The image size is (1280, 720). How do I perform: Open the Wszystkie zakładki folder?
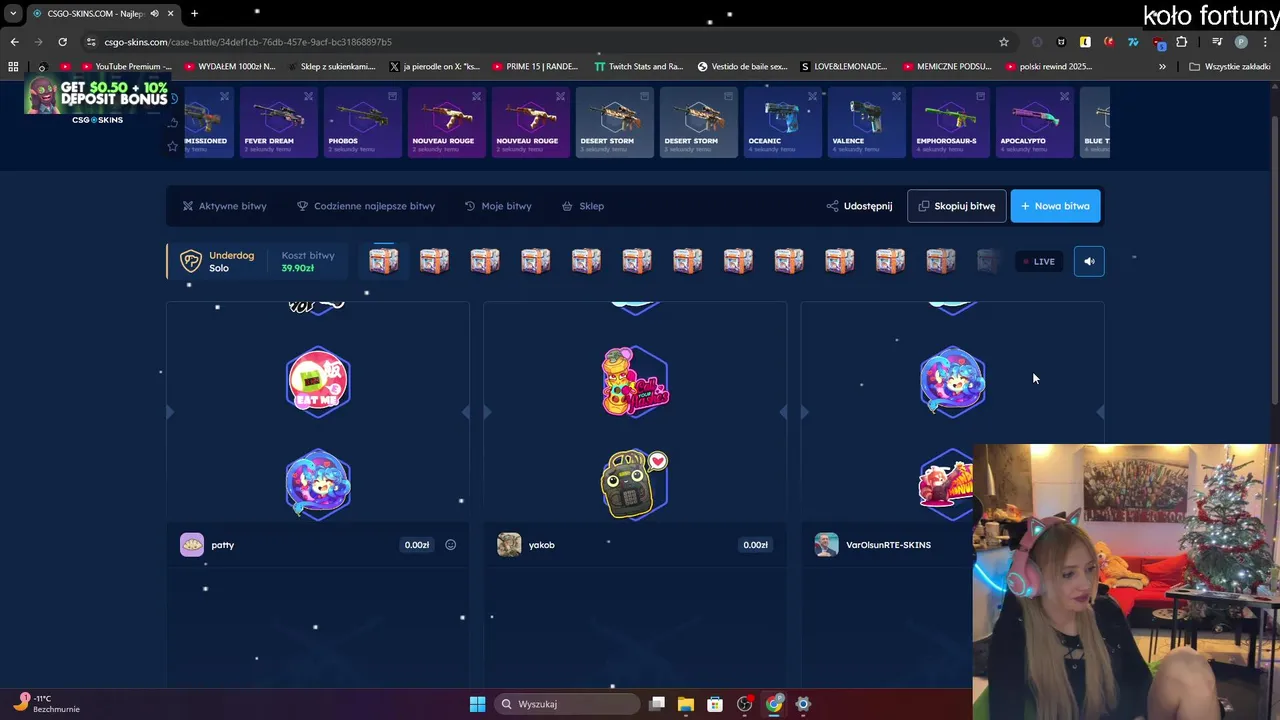[1229, 67]
